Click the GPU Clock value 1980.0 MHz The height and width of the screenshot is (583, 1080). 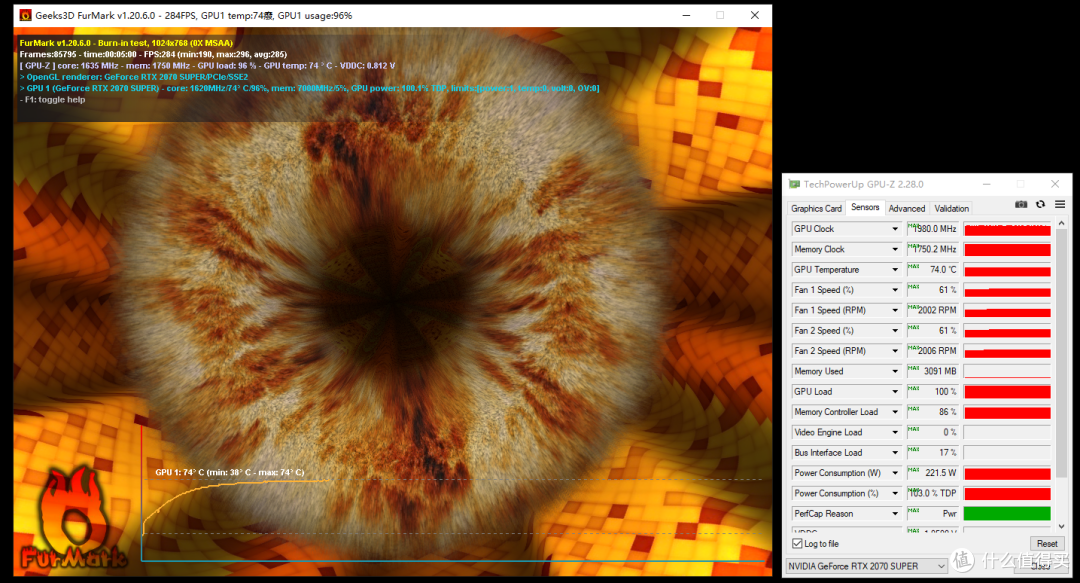(x=933, y=229)
